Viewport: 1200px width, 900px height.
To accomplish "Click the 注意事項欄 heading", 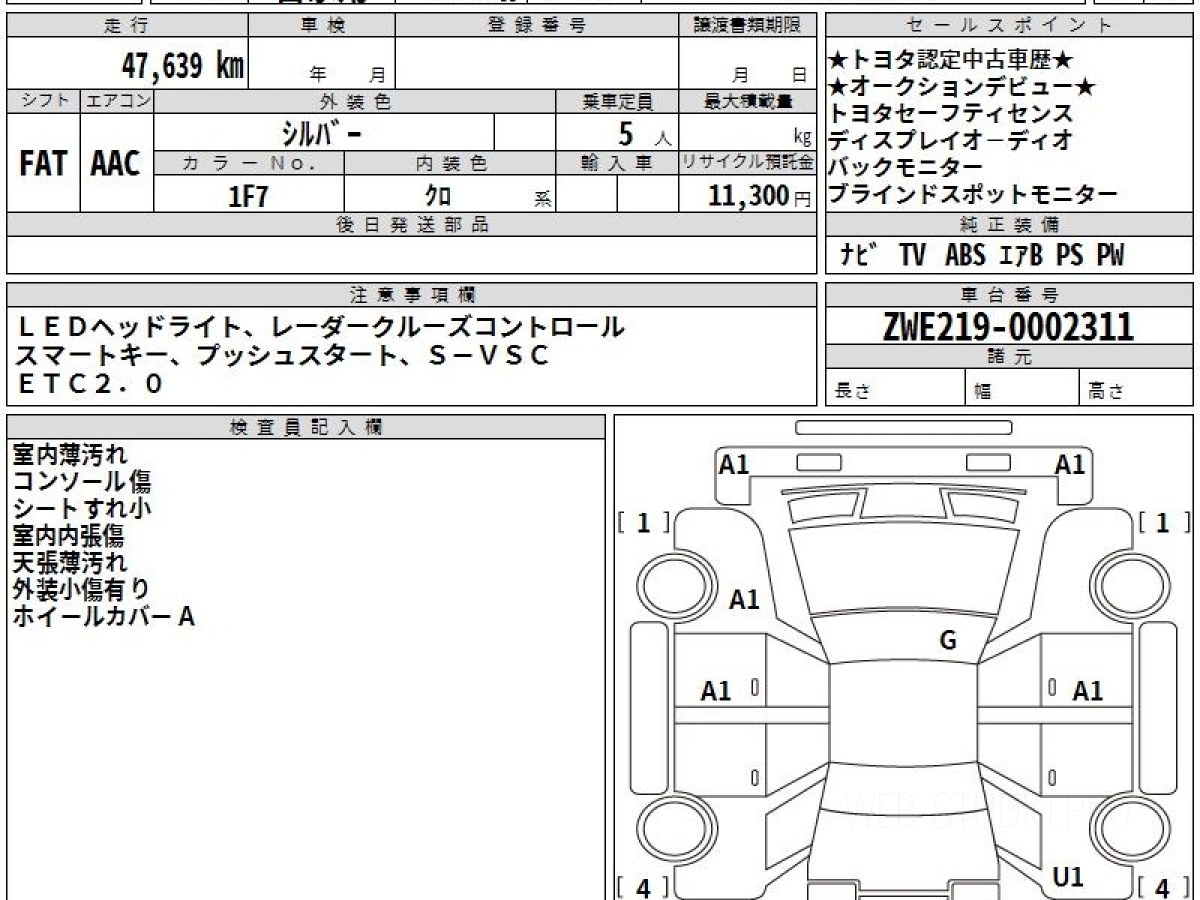I will click(x=411, y=295).
